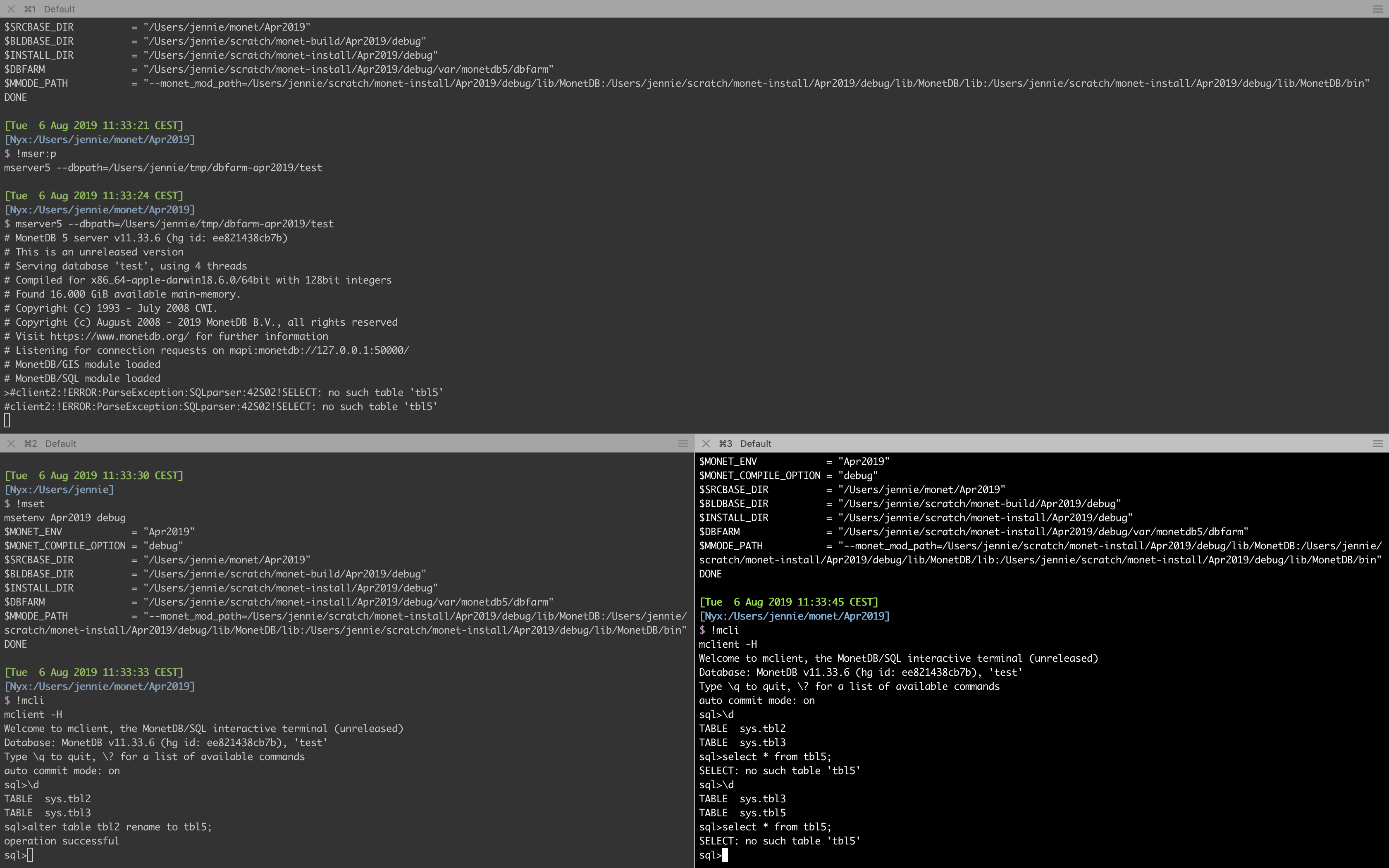Click the first '>#client2:!ERROR:ParseException' line
The image size is (1389, 868).
point(224,393)
